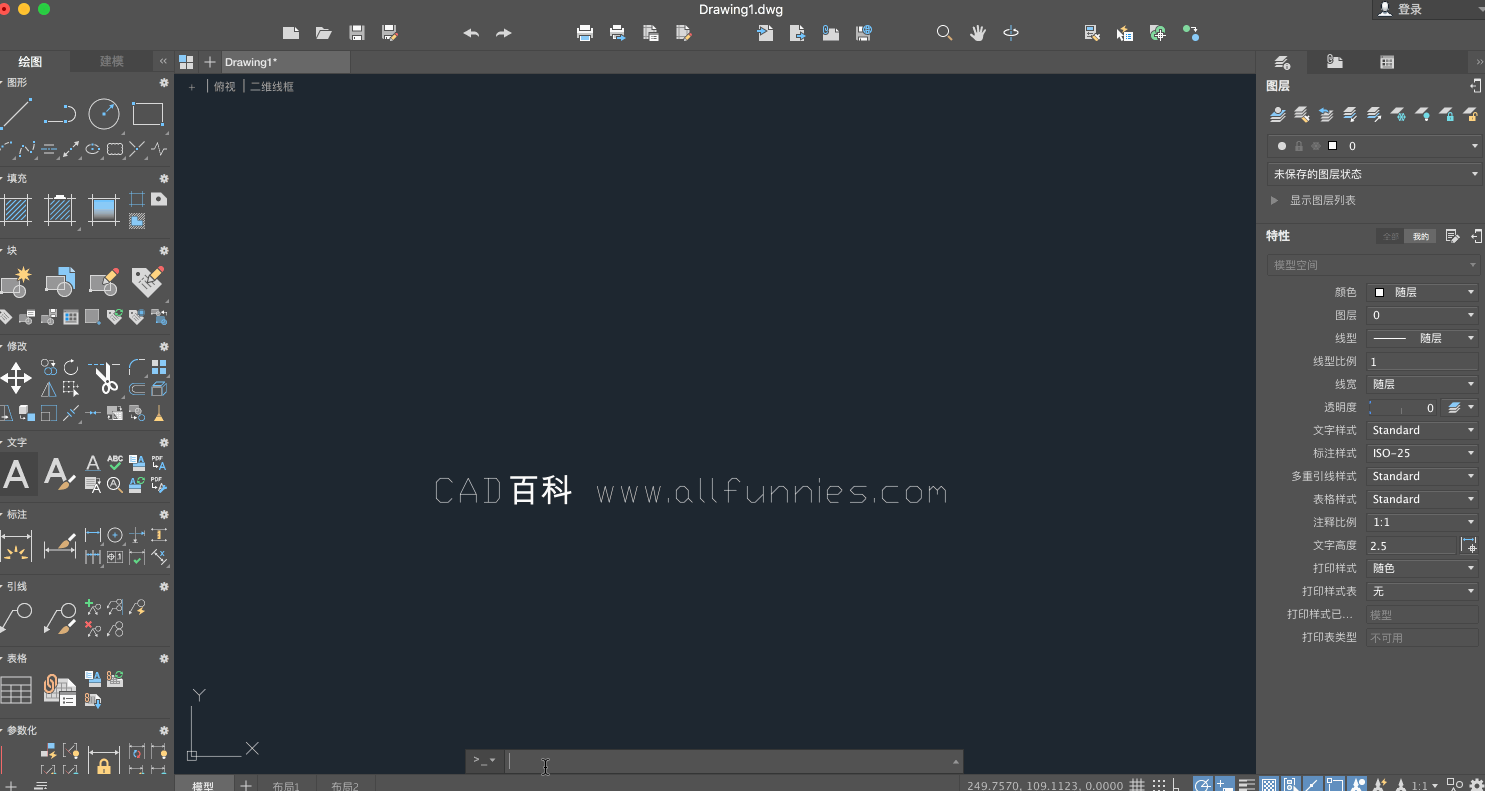Select the Hatch fill tool
The image size is (1485, 791).
16,210
